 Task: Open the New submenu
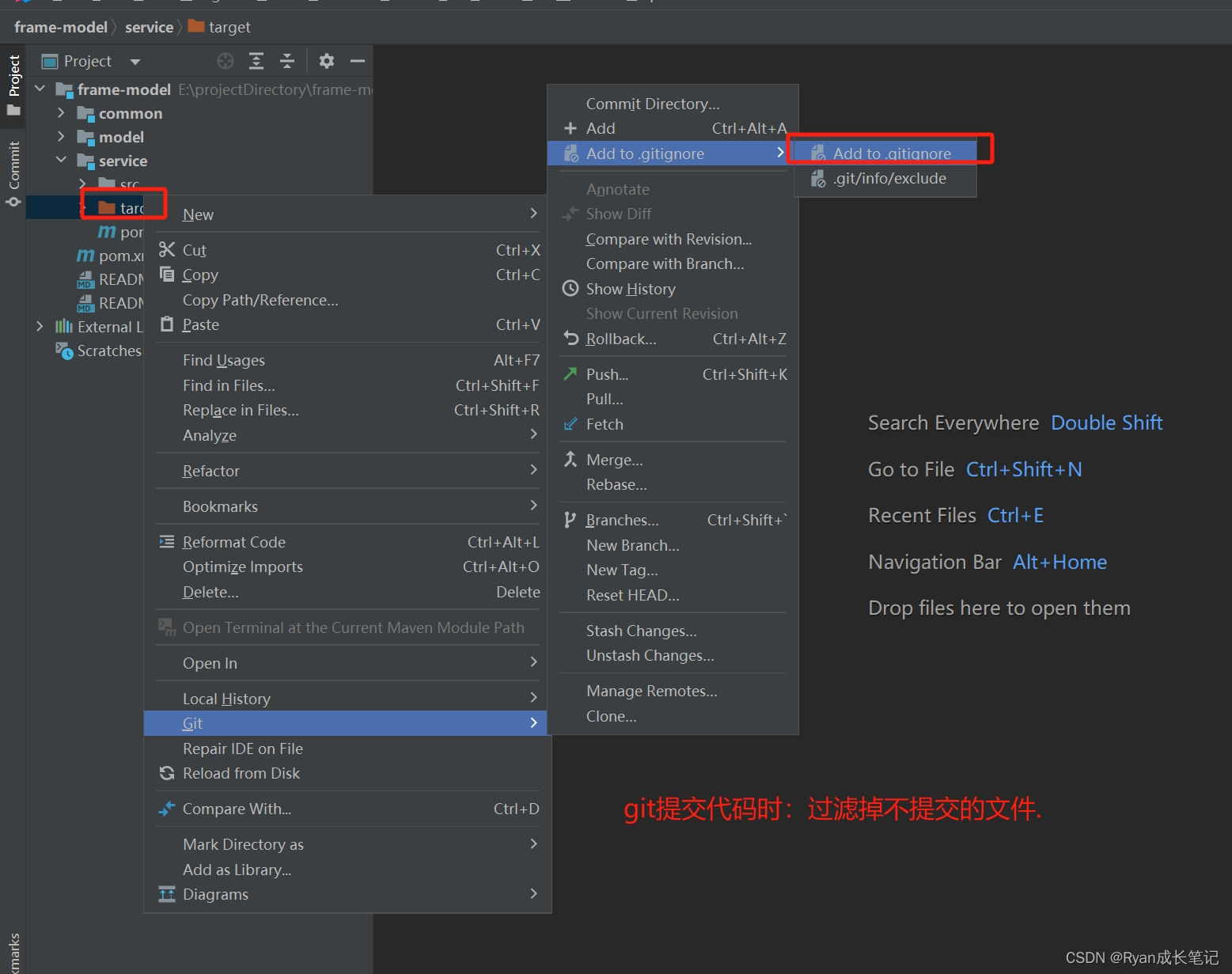[x=347, y=214]
